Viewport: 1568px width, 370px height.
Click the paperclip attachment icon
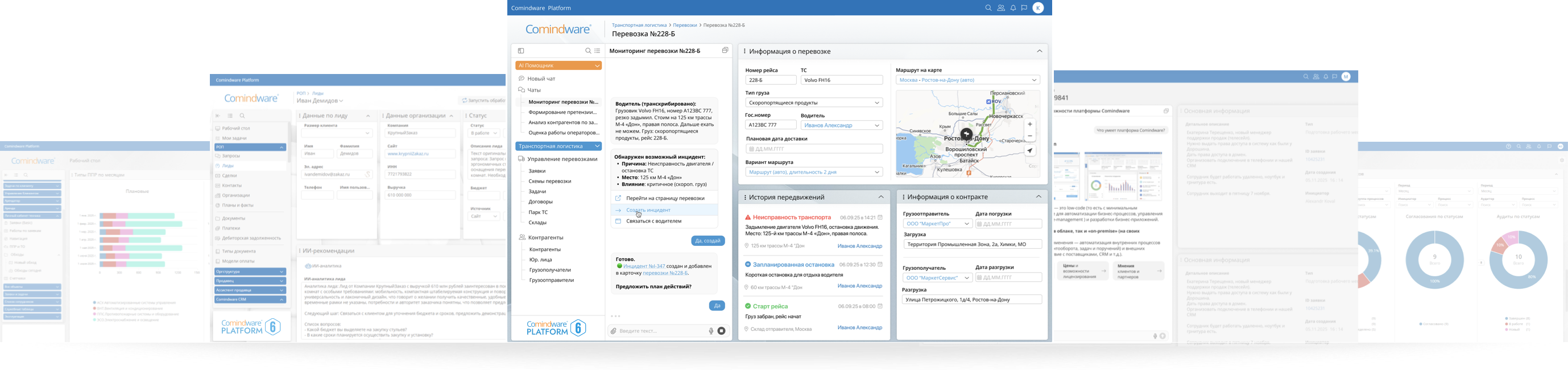click(614, 331)
